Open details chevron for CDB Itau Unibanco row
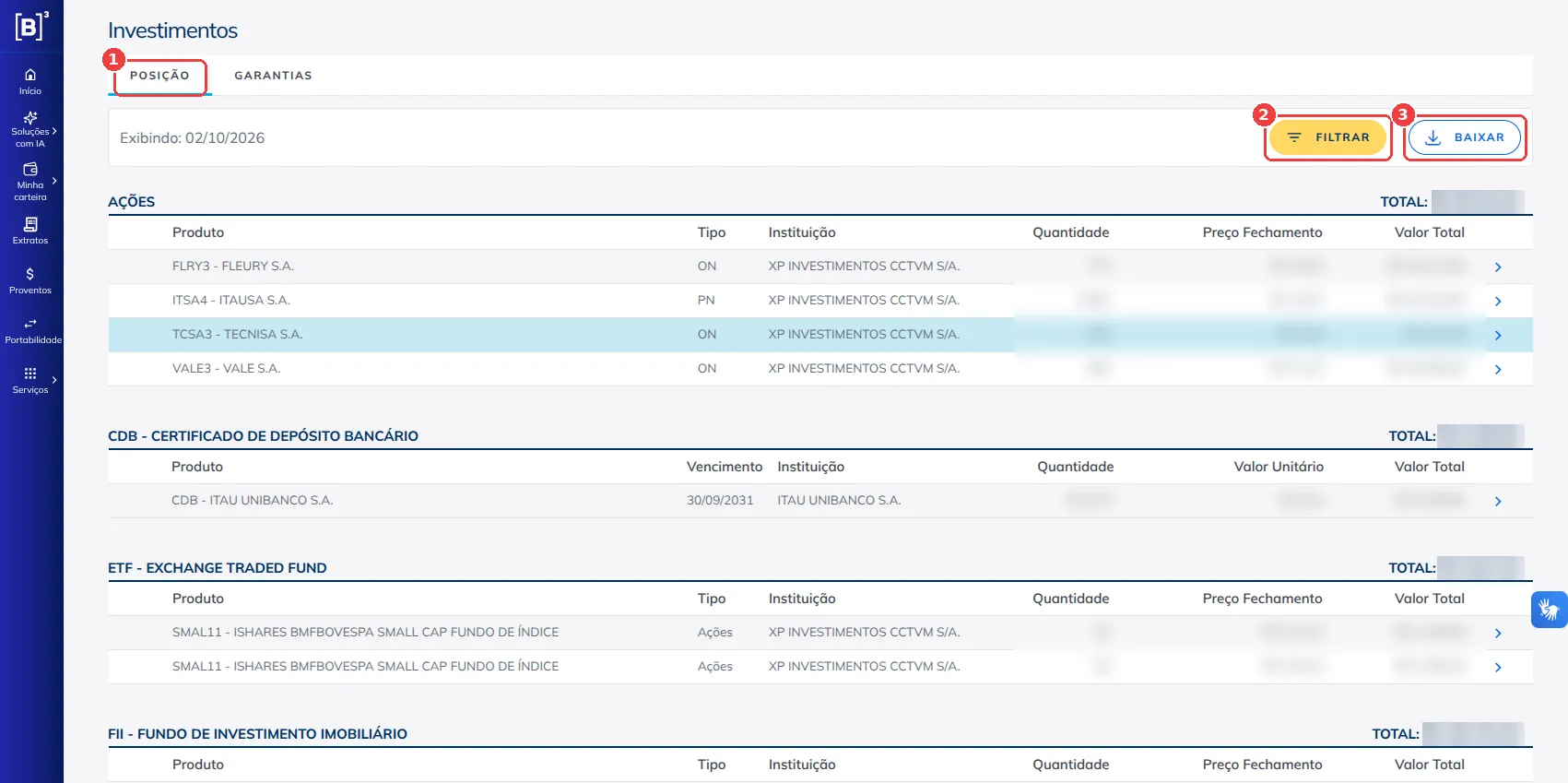The width and height of the screenshot is (1568, 783). click(1498, 502)
